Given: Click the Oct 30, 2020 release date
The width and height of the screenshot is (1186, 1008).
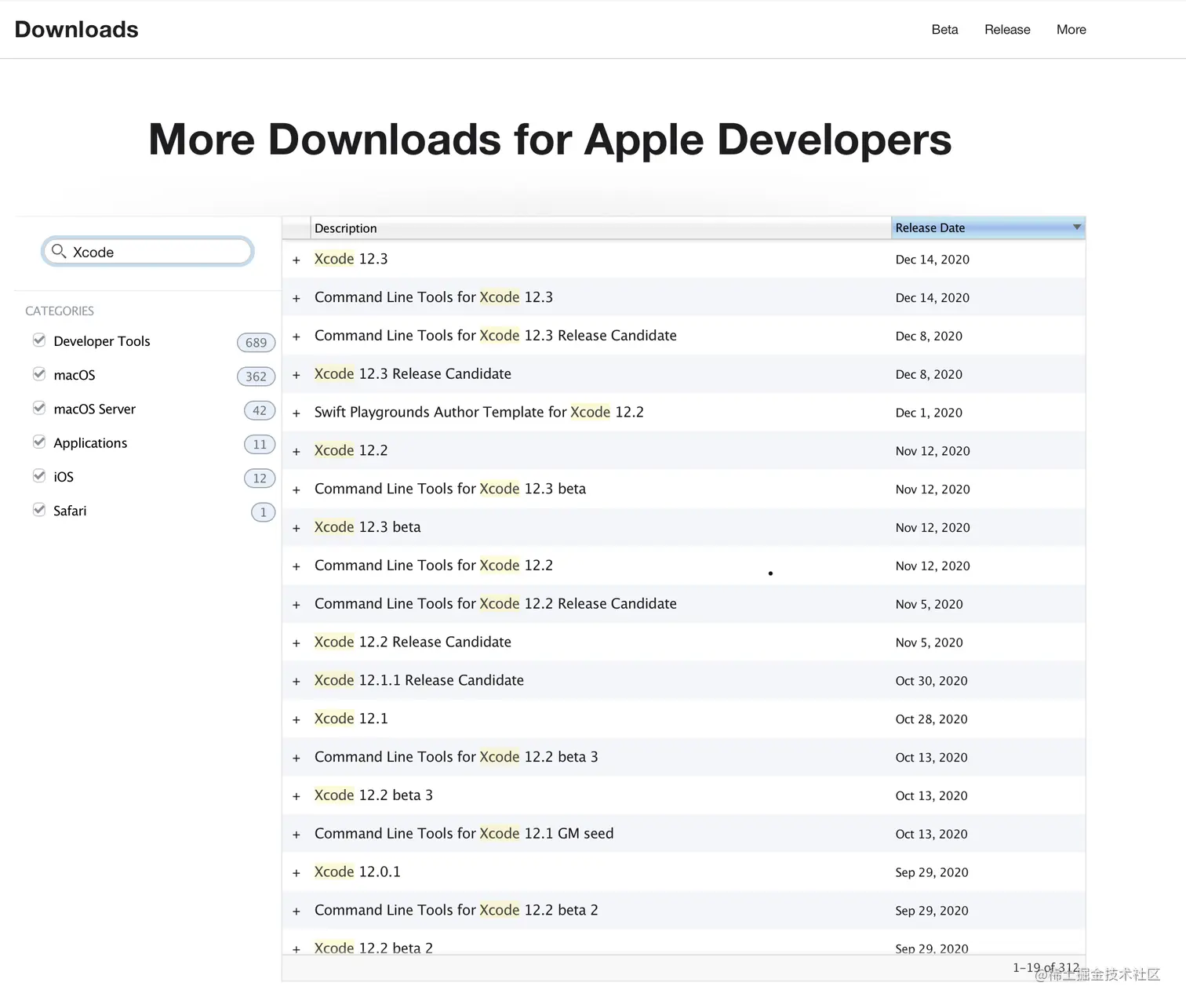Looking at the screenshot, I should (931, 681).
